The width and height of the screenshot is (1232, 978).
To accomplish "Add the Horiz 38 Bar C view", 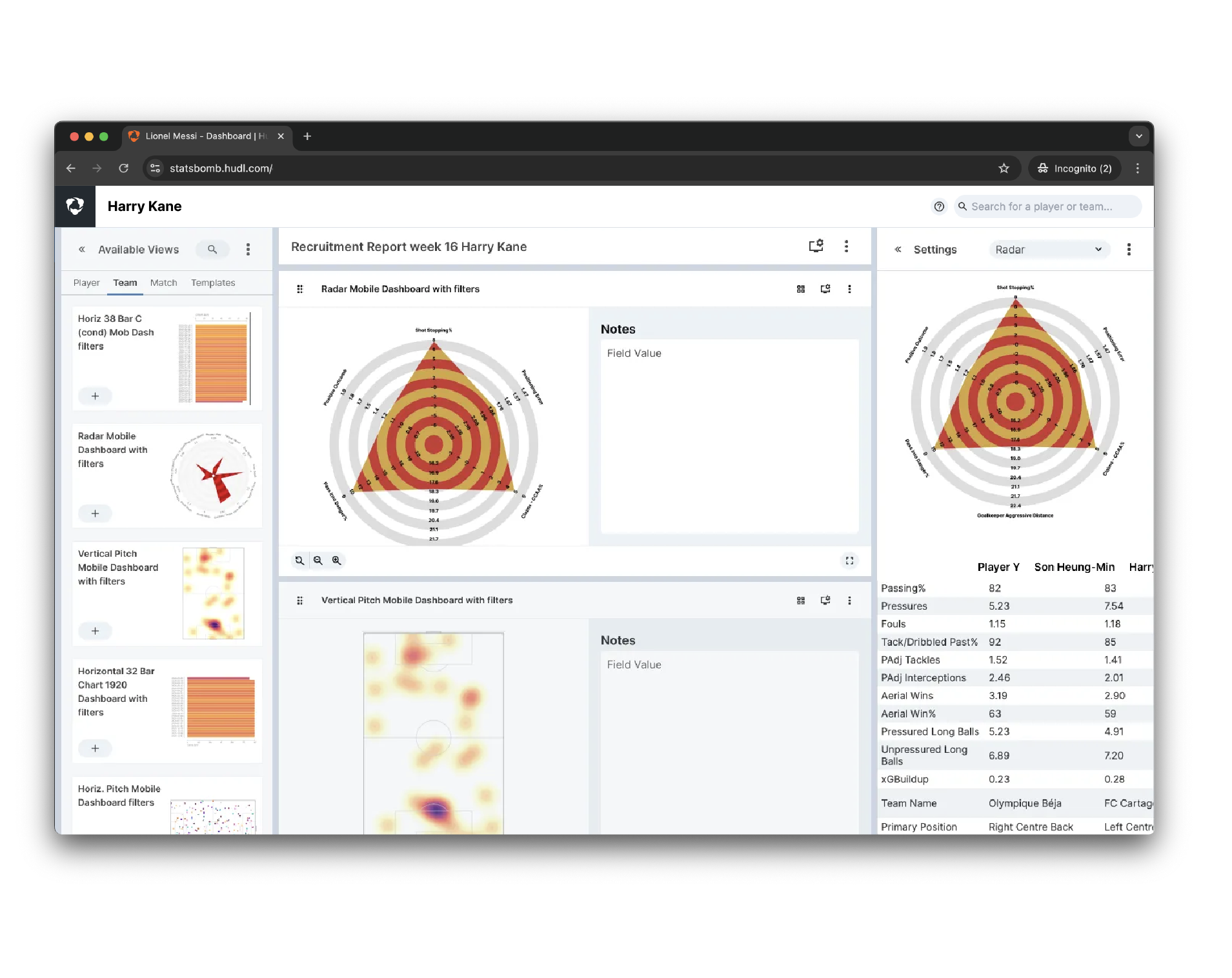I will click(x=95, y=396).
